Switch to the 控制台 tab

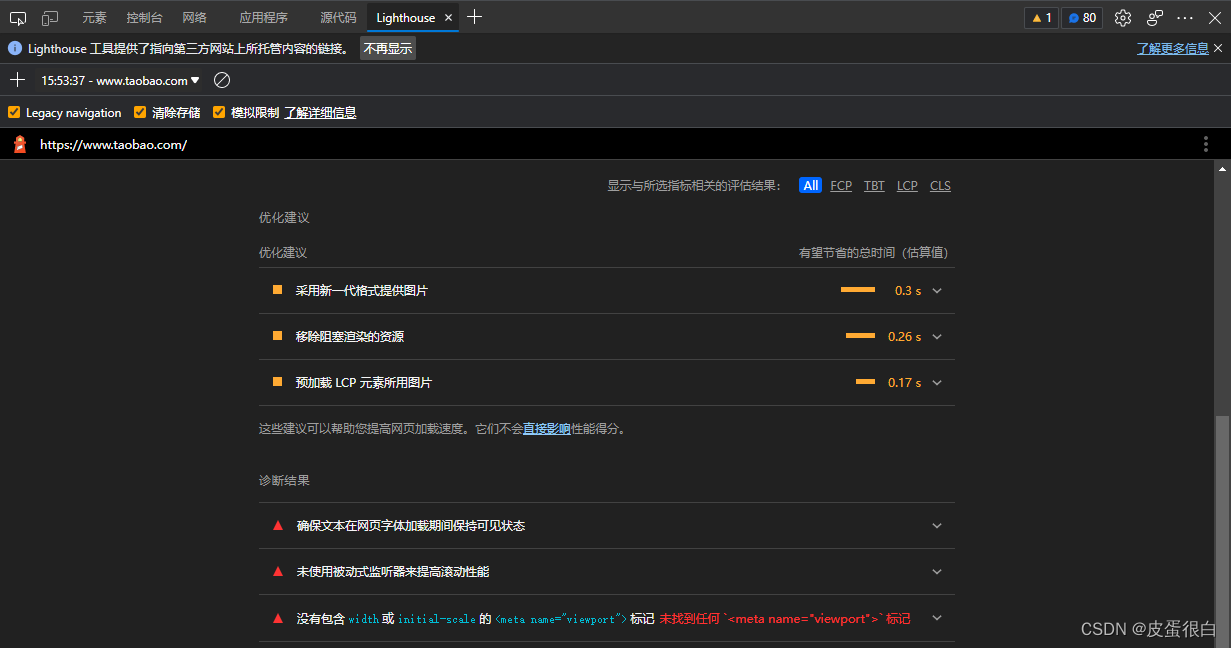pyautogui.click(x=144, y=18)
